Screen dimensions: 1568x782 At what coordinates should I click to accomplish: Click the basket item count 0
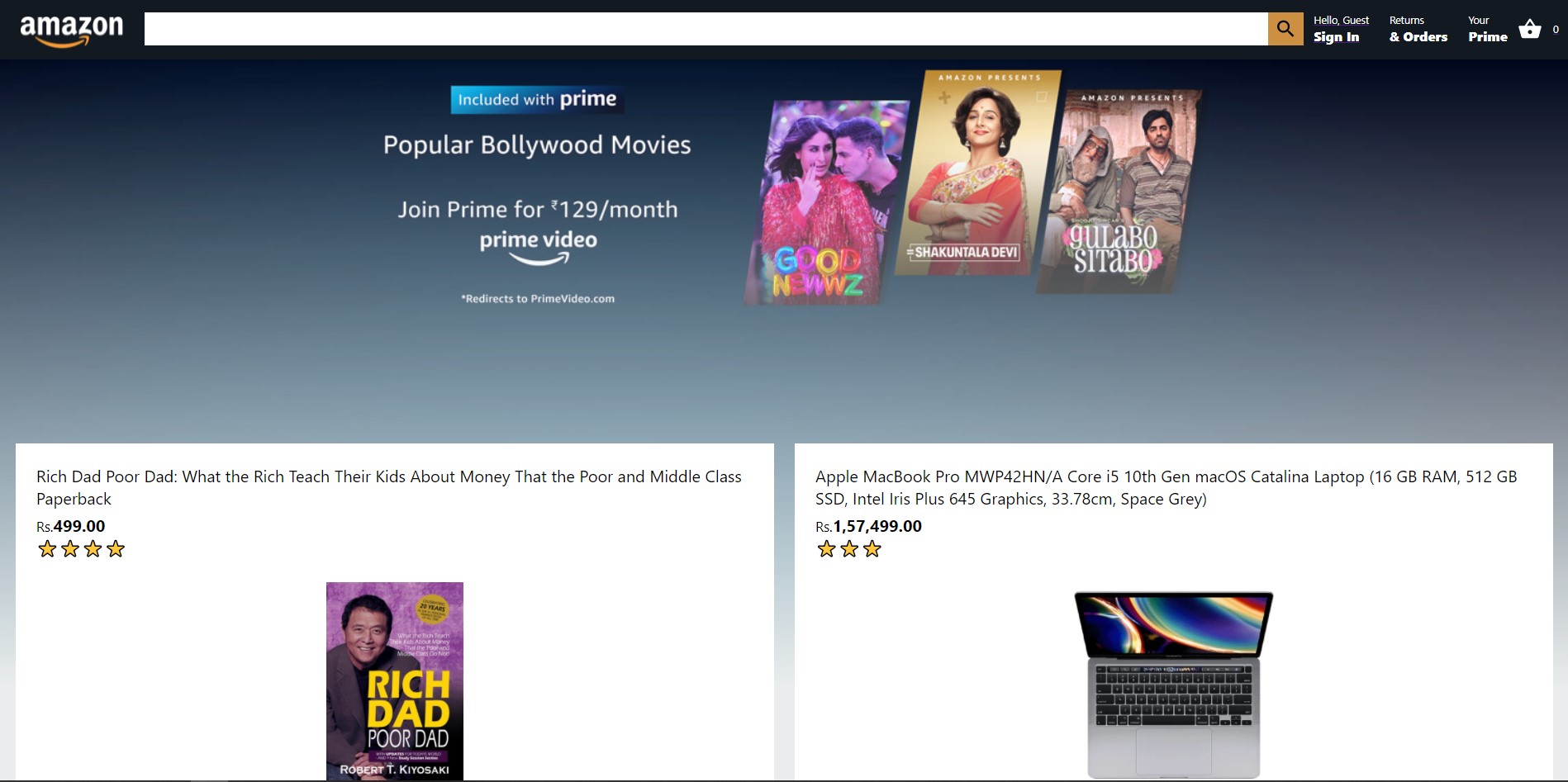[1556, 30]
